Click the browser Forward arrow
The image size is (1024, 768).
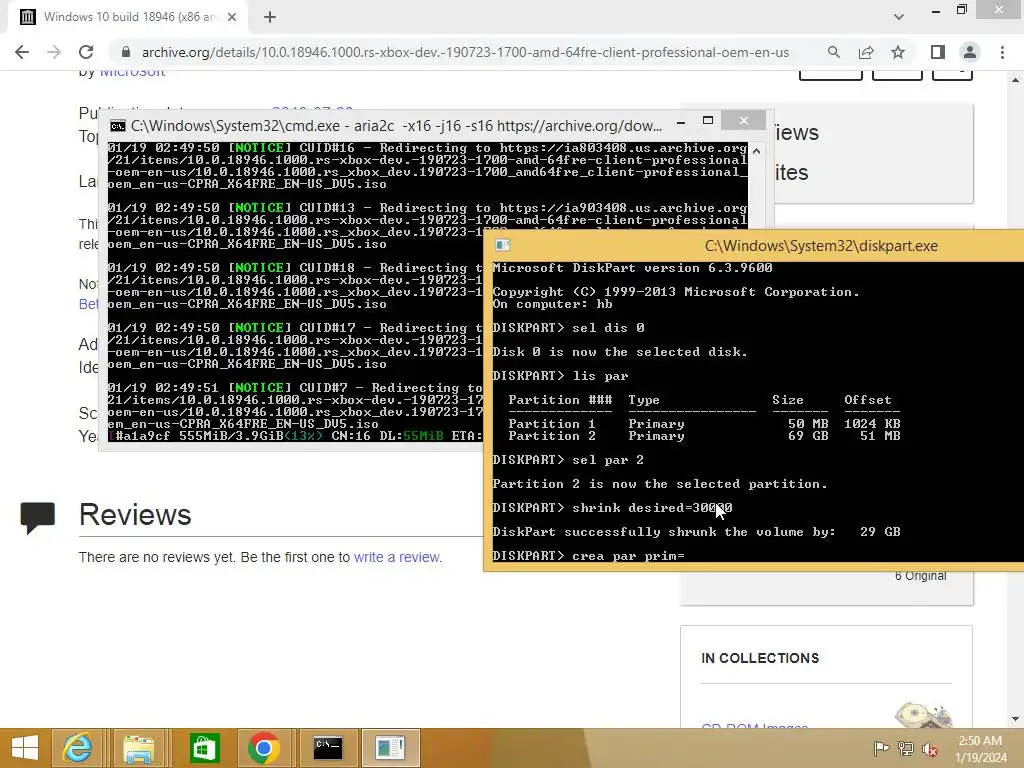(54, 52)
